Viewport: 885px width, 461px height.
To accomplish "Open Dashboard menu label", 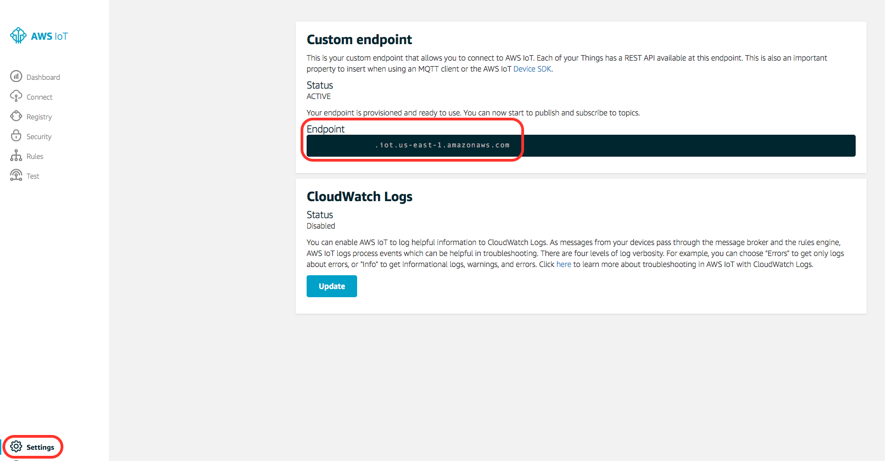I will coord(43,77).
